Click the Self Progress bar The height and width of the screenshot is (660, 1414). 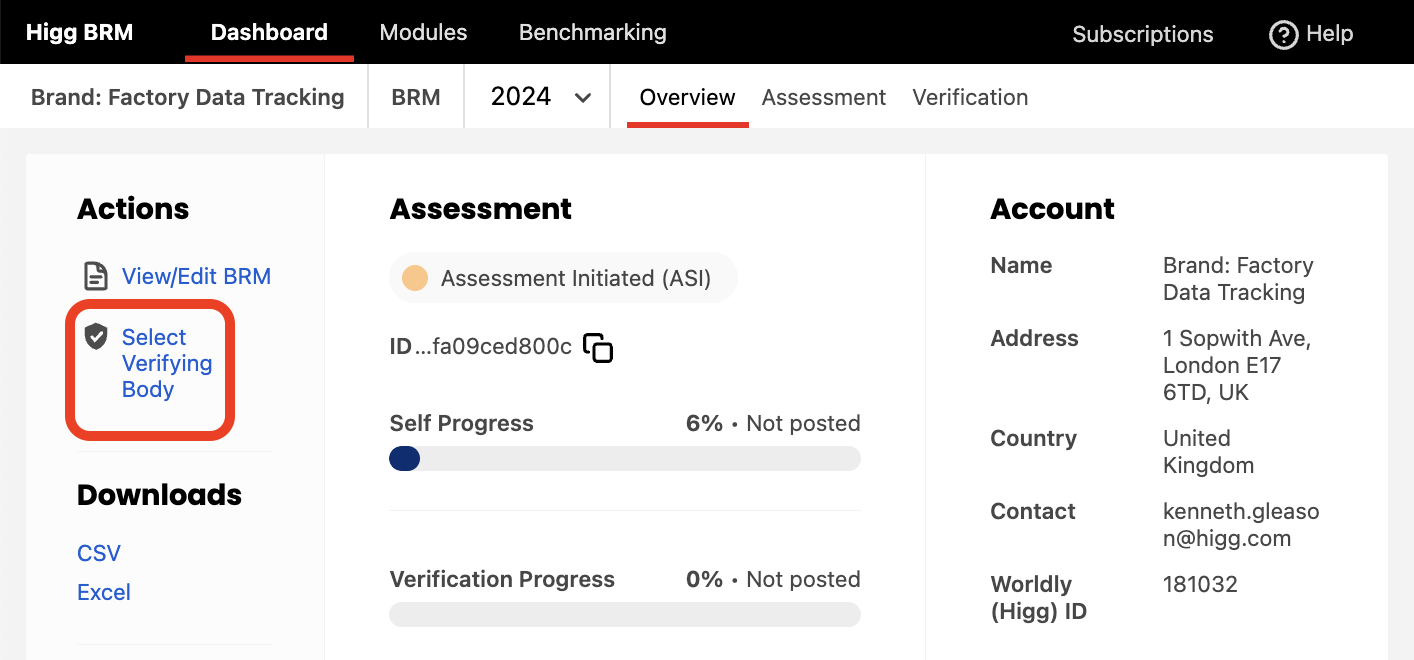625,458
